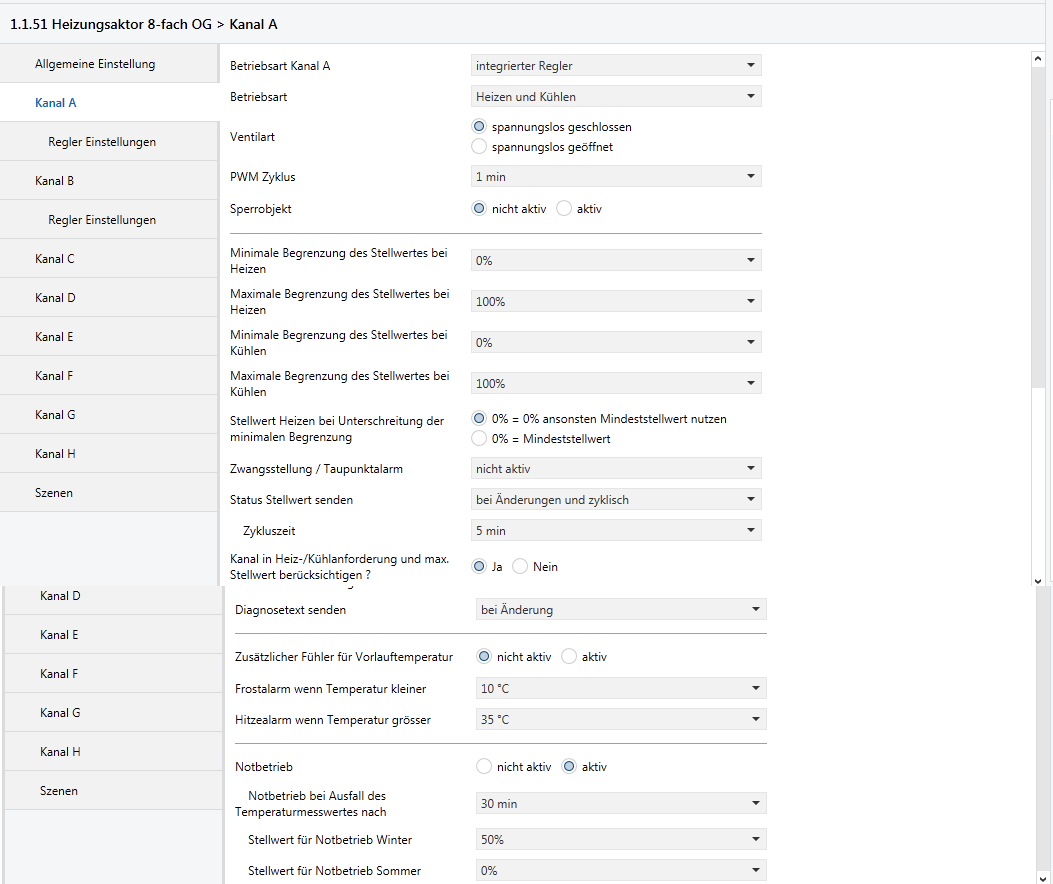Open Diagnosetext senden dropdown
Viewport: 1053px width, 884px height.
[621, 609]
